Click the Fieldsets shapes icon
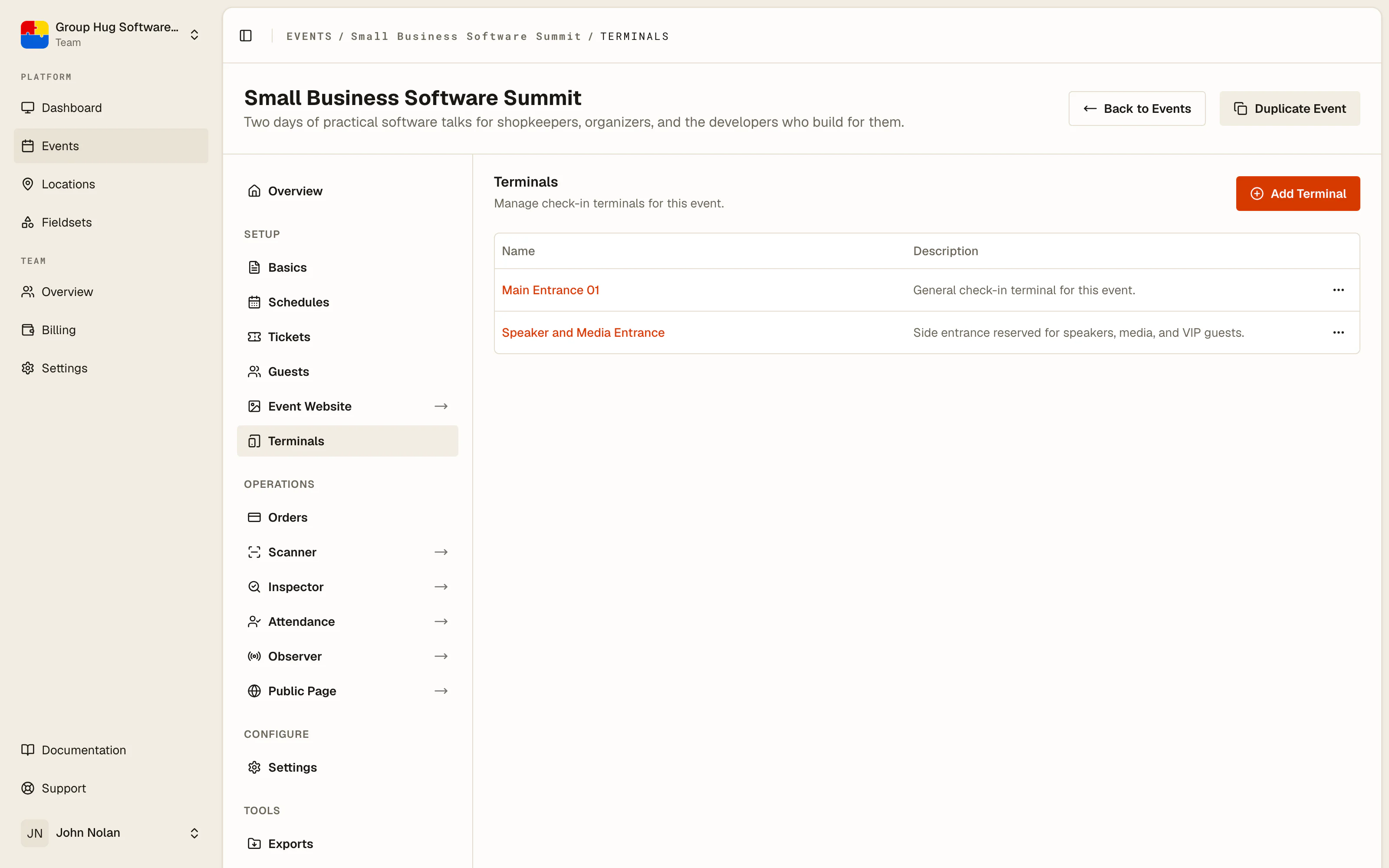 click(27, 222)
